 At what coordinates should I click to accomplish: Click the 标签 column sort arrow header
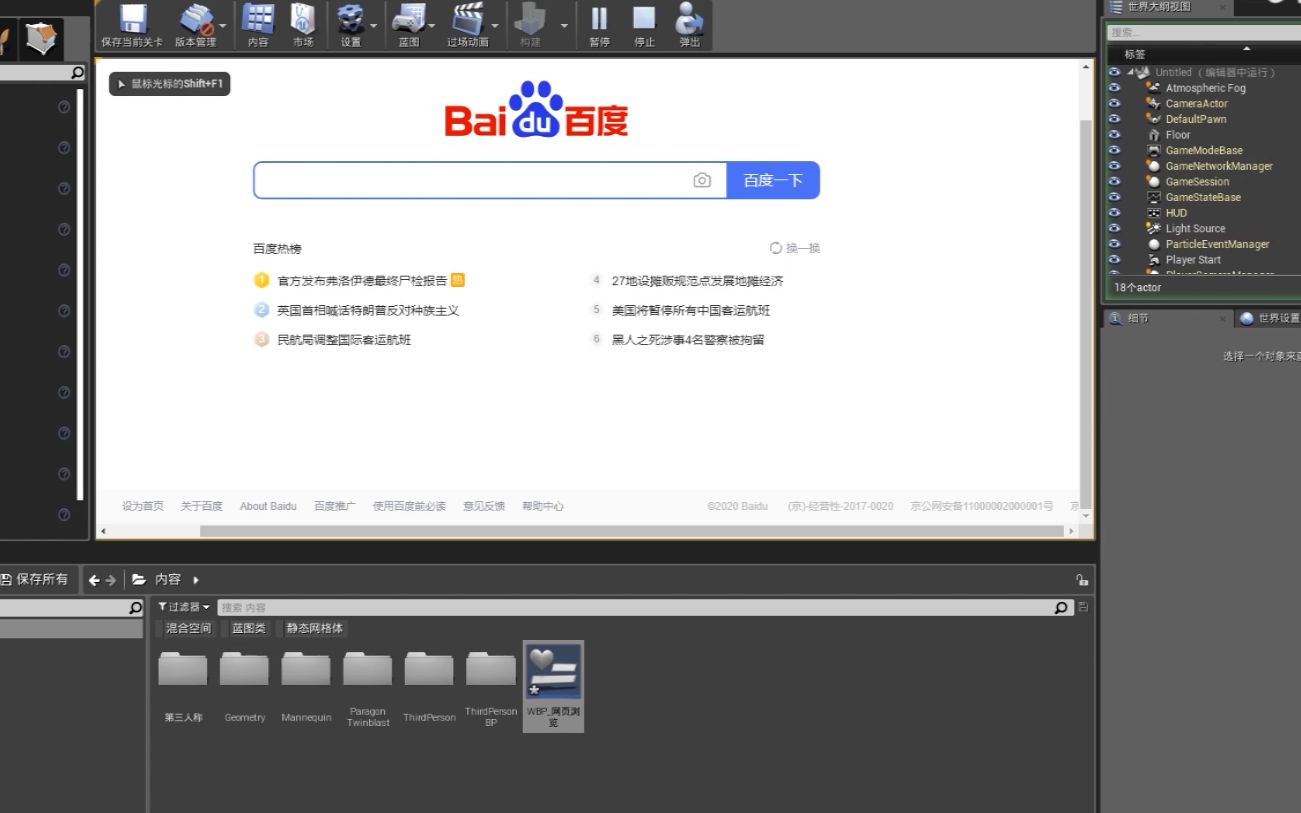(x=1246, y=49)
